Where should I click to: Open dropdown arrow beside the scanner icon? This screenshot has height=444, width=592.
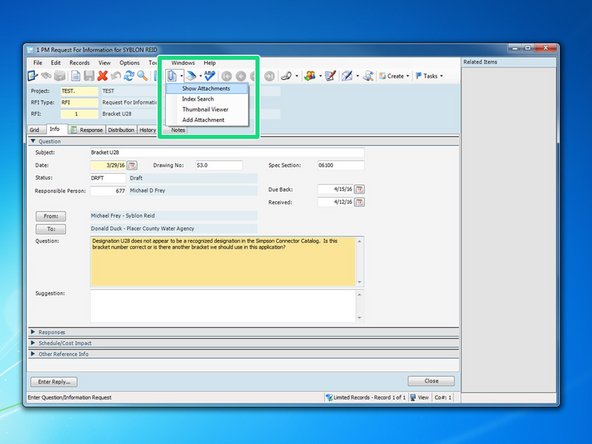pyautogui.click(x=200, y=76)
